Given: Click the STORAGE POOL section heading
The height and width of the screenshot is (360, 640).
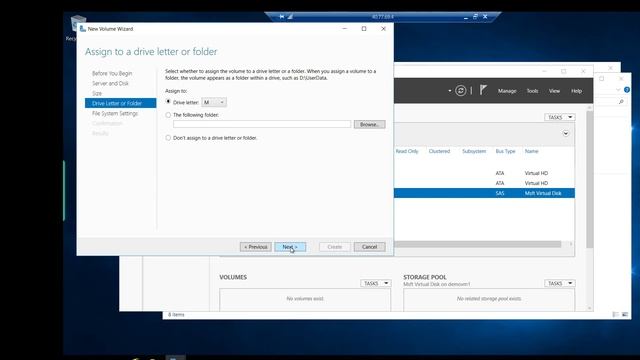Looking at the screenshot, I should (425, 277).
